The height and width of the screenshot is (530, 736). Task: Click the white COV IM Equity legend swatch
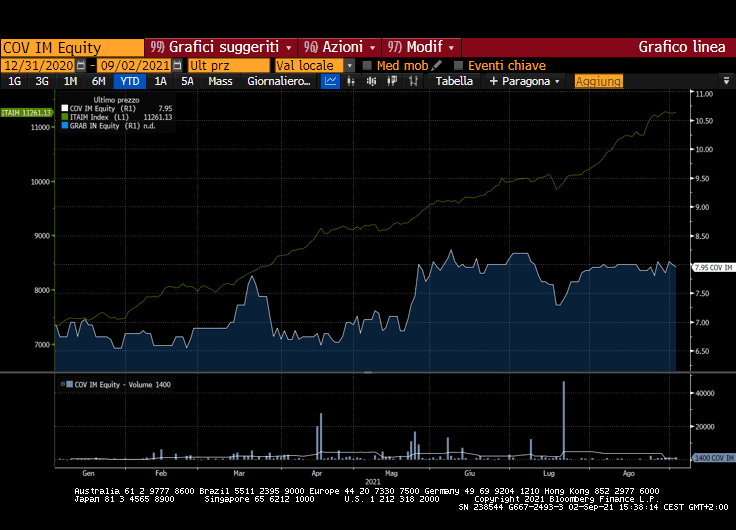[65, 108]
